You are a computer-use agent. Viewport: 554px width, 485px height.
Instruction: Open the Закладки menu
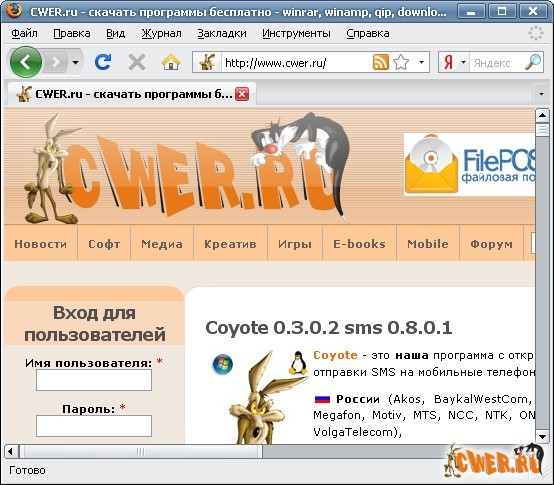(x=222, y=34)
